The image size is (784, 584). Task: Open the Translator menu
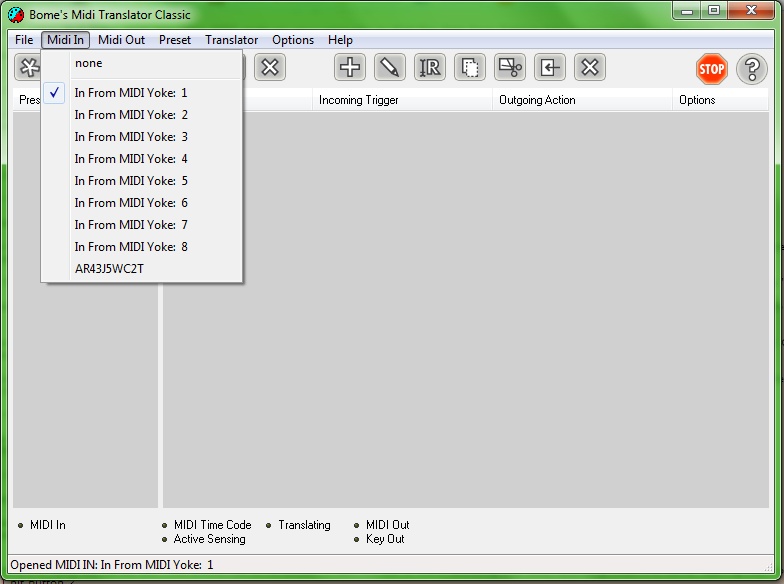click(232, 40)
